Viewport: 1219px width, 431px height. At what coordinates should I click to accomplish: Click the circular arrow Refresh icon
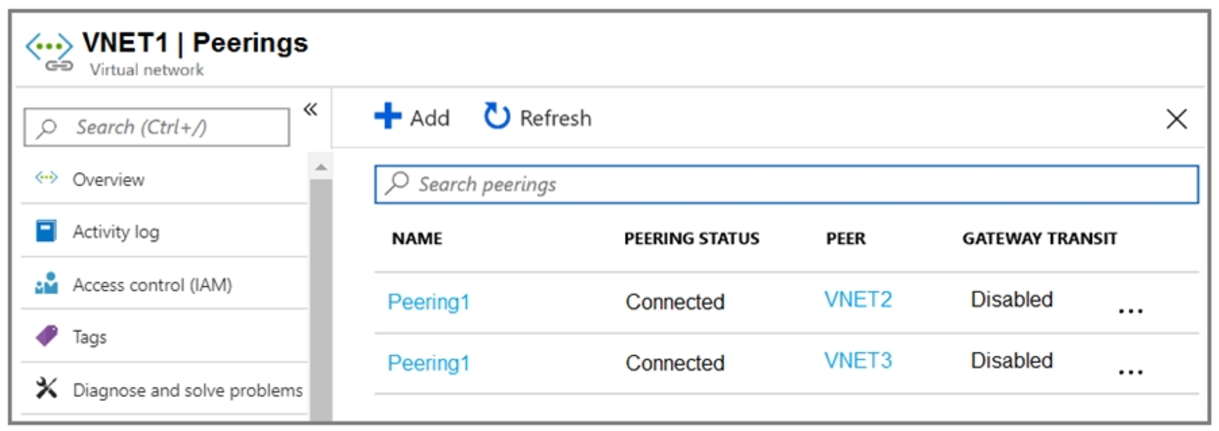click(497, 117)
